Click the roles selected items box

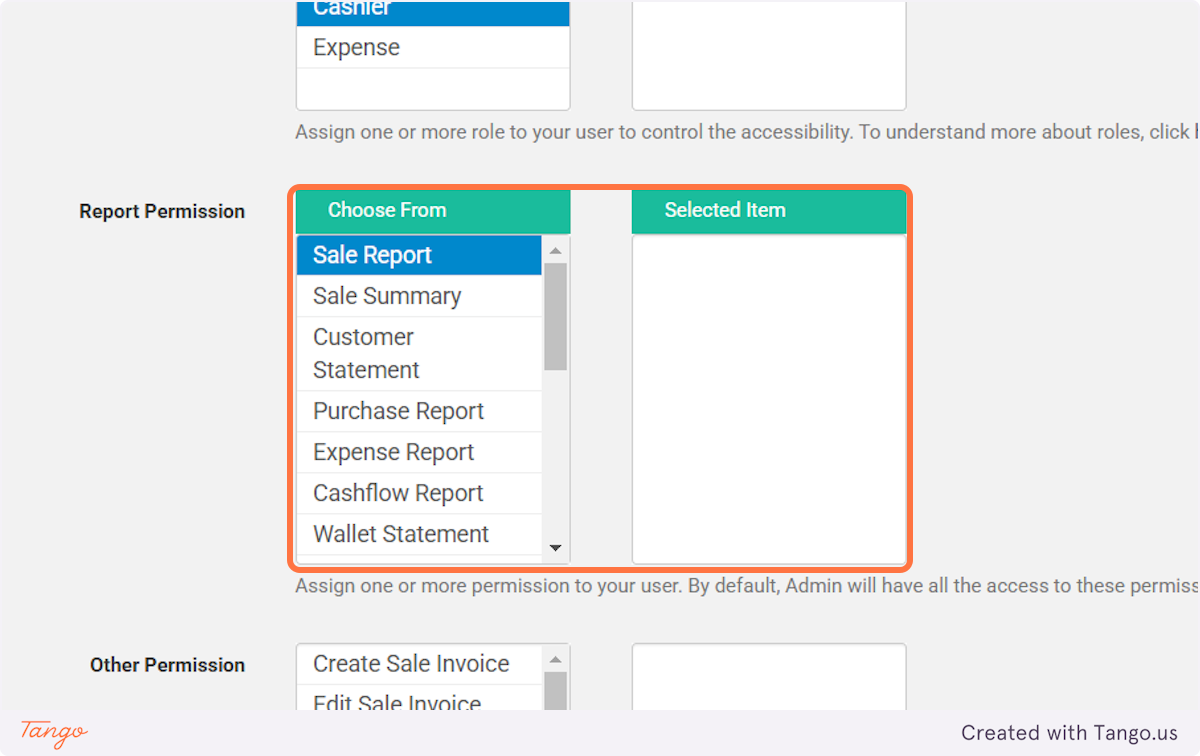[769, 54]
